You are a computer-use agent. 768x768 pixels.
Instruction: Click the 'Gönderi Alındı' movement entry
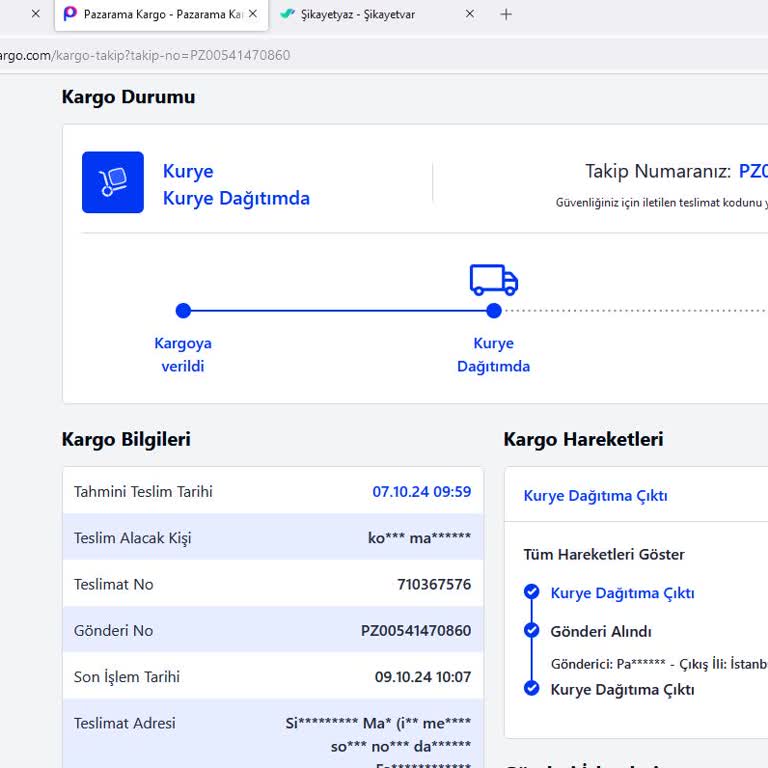click(x=601, y=631)
